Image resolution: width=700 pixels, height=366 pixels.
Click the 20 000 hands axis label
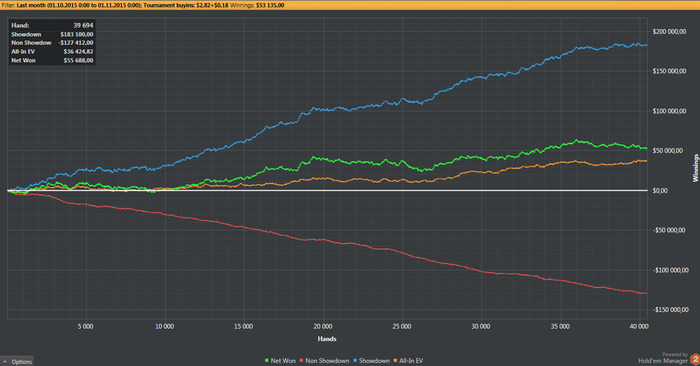pyautogui.click(x=323, y=327)
